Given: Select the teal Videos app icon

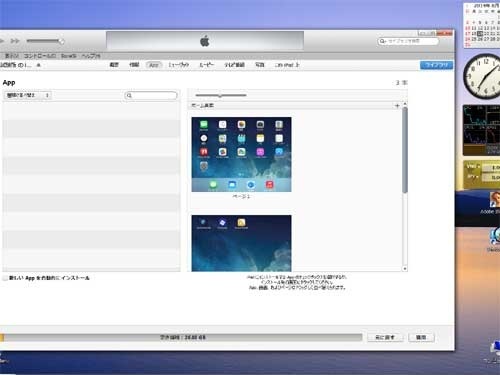Looking at the screenshot, I should click(241, 138).
